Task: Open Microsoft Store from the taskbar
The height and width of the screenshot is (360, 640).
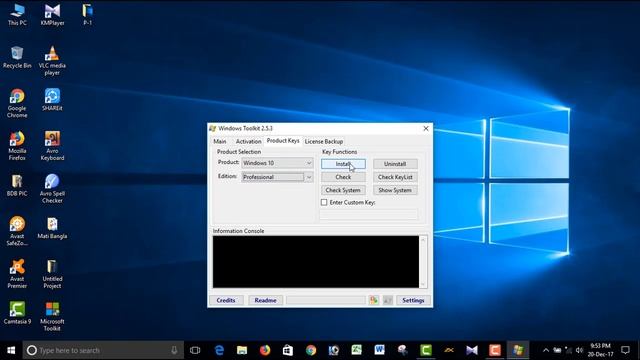Action: 288,350
